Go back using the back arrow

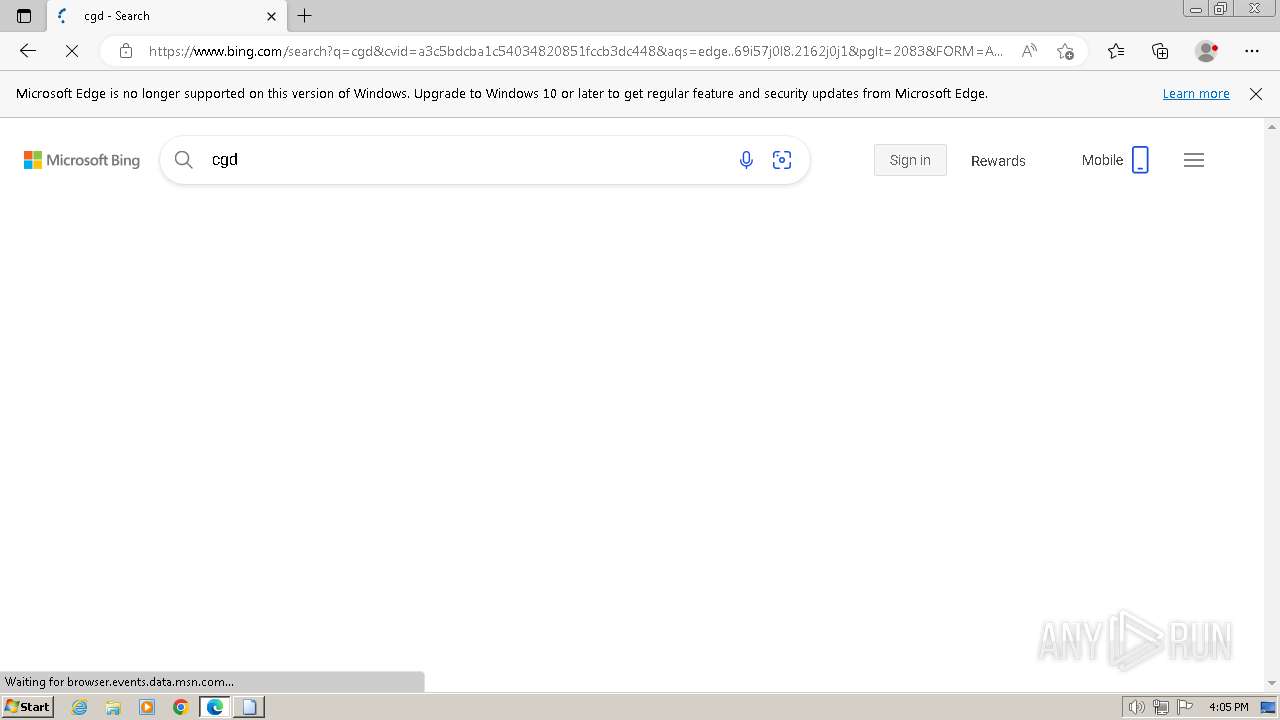[28, 51]
